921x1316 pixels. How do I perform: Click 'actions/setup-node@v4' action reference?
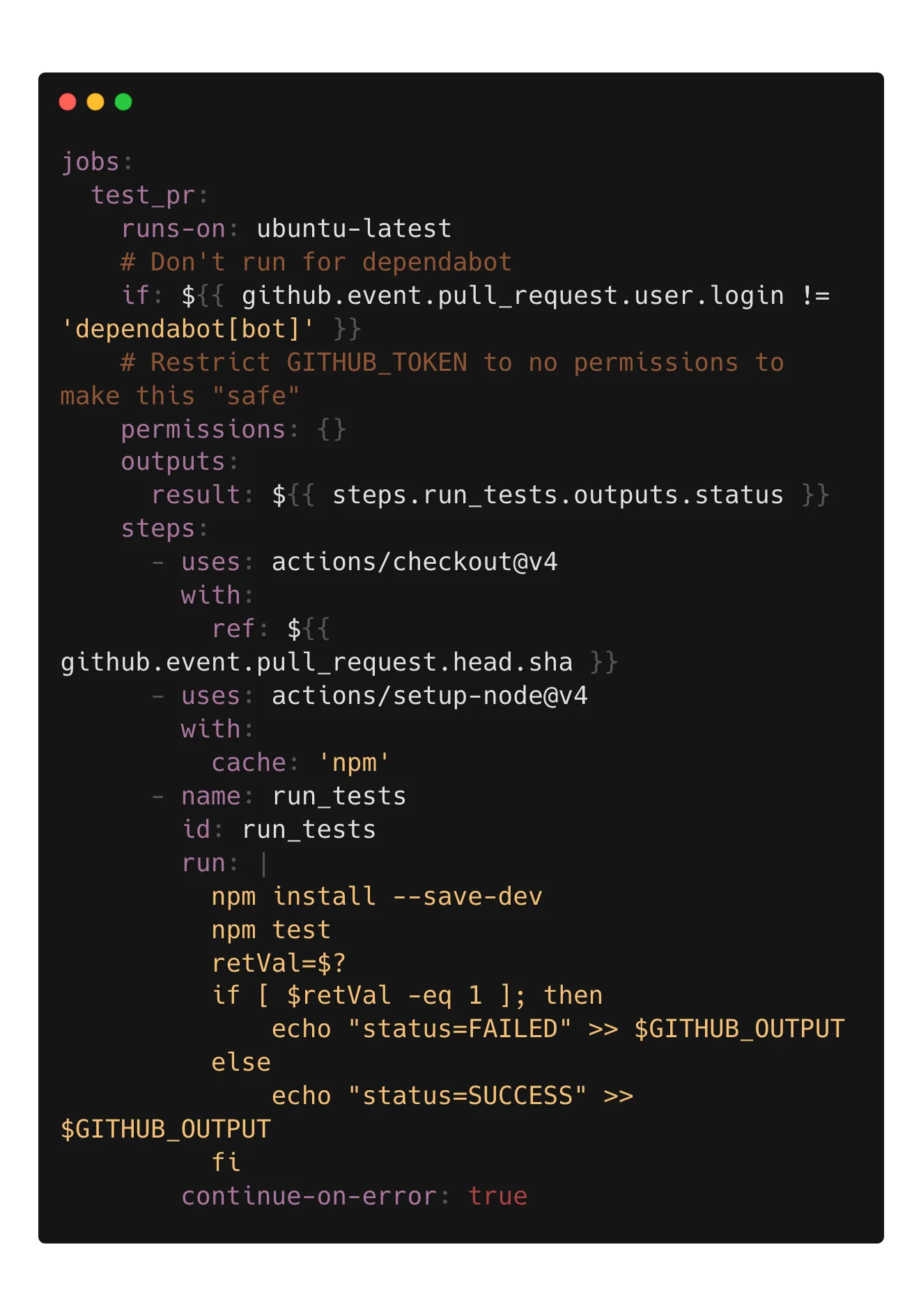point(429,696)
